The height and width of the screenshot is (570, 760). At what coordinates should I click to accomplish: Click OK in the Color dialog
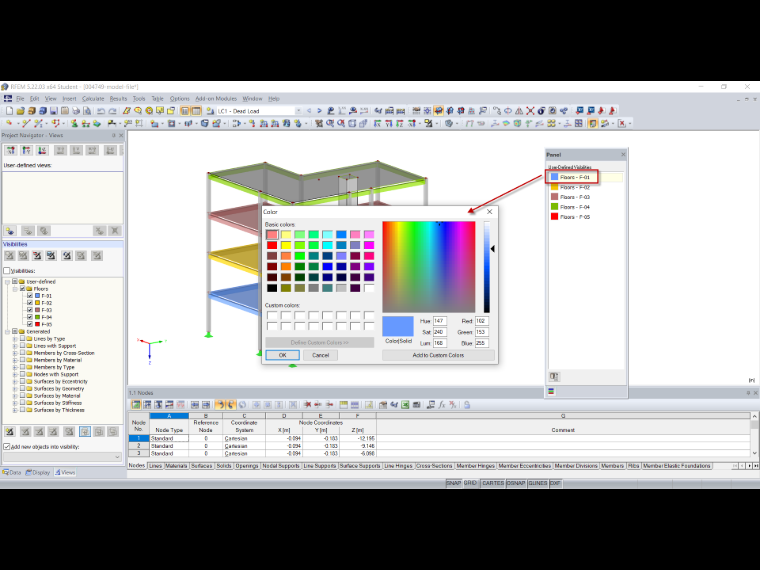coord(283,355)
